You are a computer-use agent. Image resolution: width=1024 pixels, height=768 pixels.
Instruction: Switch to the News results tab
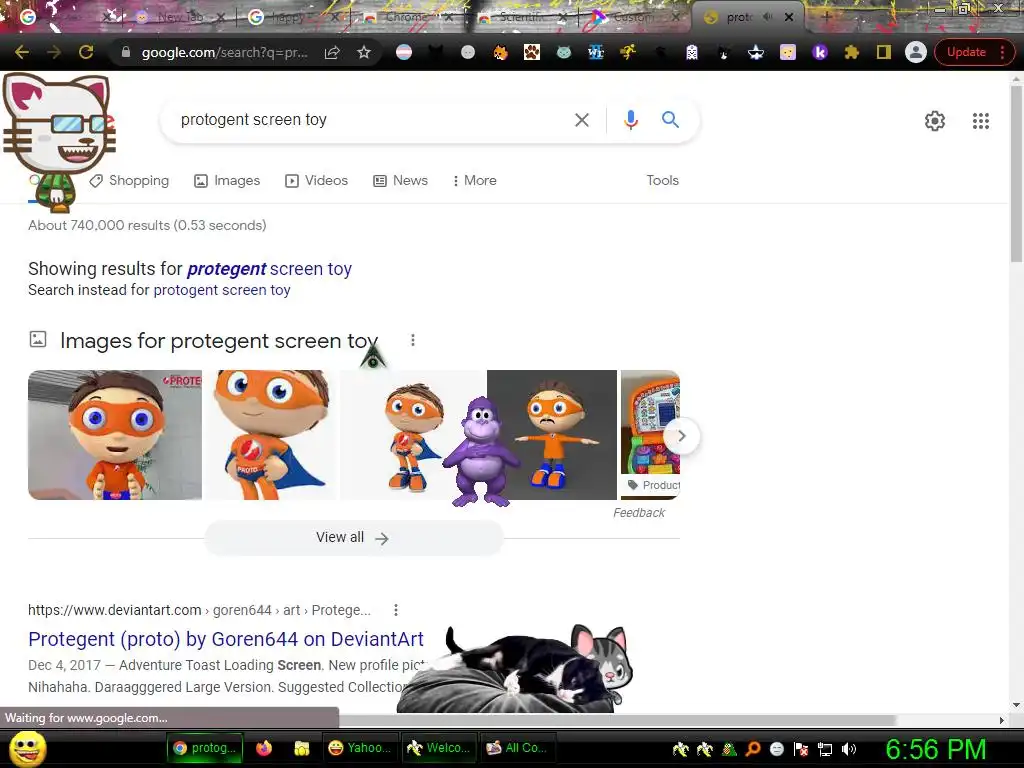pyautogui.click(x=401, y=181)
